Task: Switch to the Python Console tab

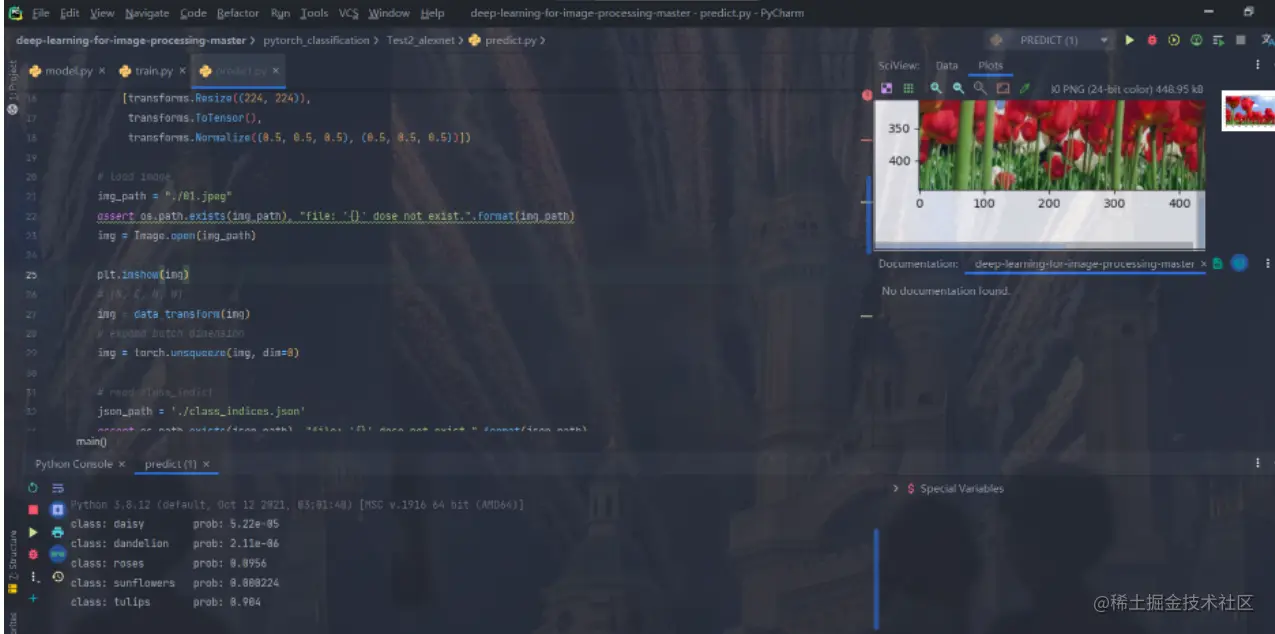Action: pyautogui.click(x=73, y=464)
